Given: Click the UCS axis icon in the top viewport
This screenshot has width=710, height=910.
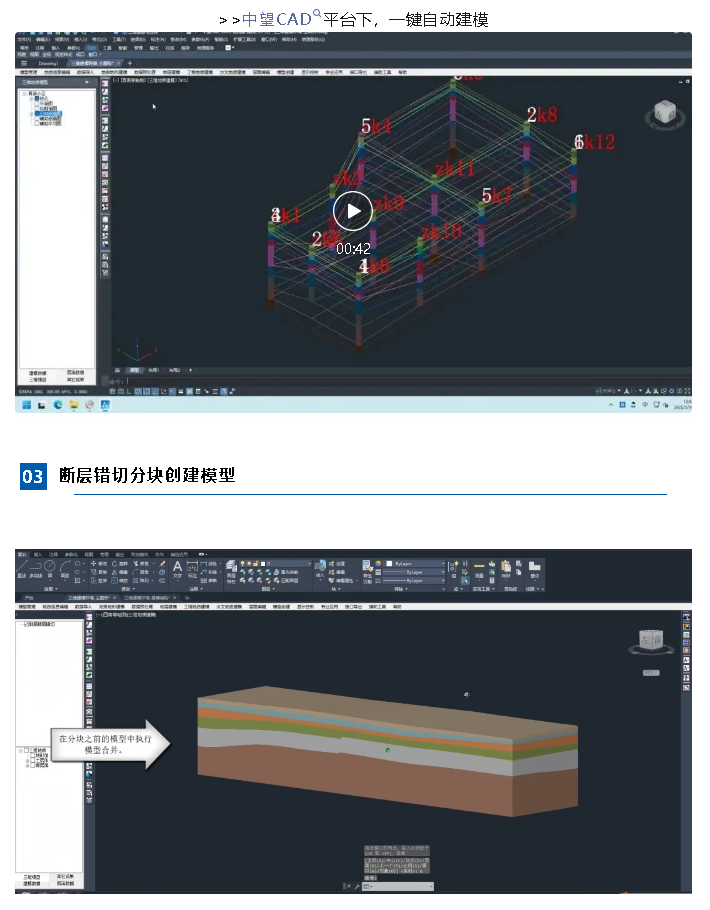Looking at the screenshot, I should [x=130, y=351].
